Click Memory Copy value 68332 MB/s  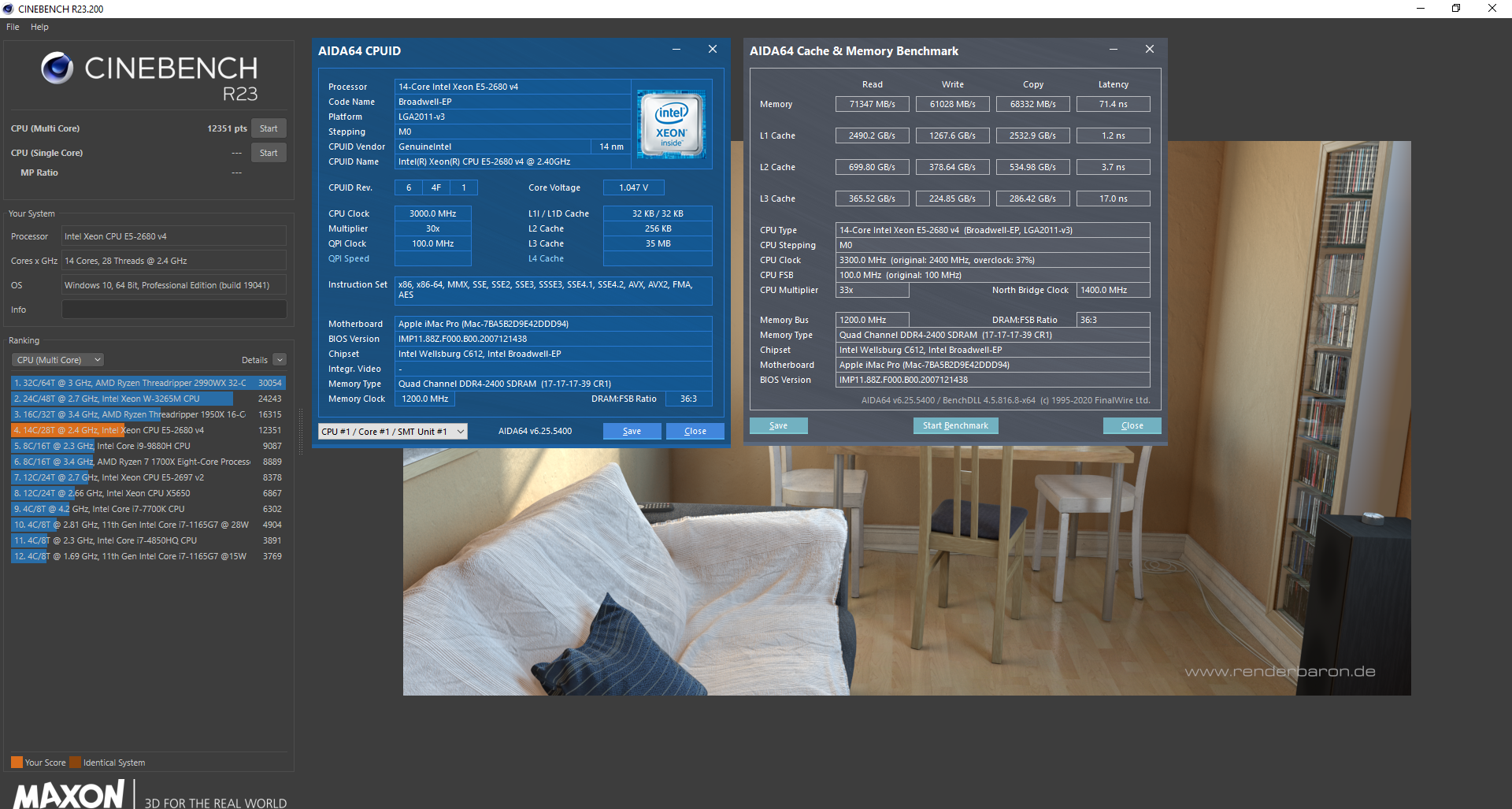coord(1033,104)
